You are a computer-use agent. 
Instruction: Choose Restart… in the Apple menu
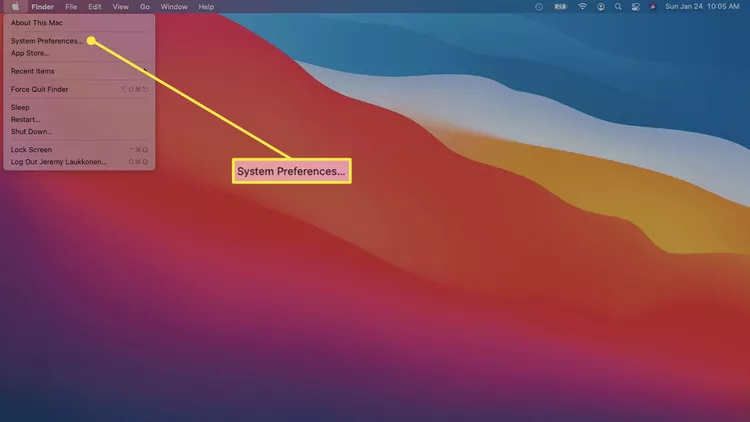[79, 120]
